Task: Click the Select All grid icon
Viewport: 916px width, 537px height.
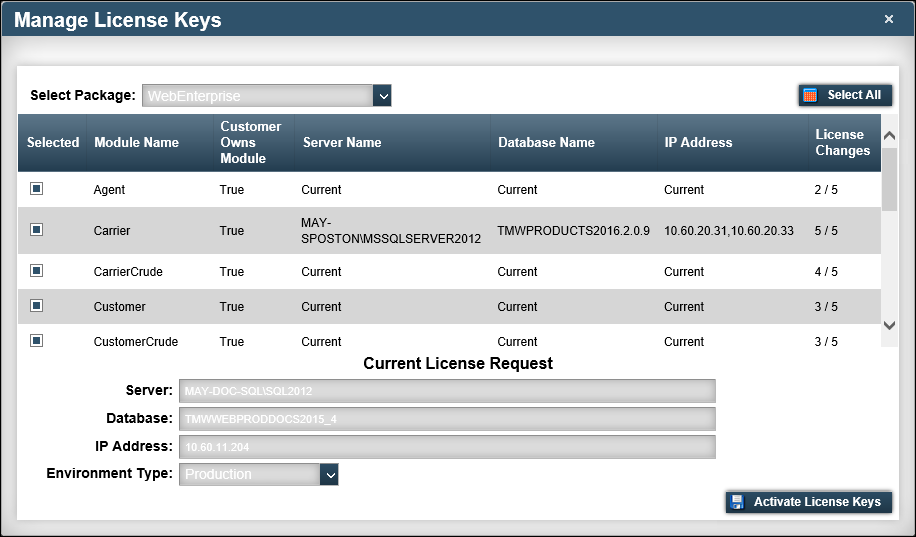Action: click(810, 95)
